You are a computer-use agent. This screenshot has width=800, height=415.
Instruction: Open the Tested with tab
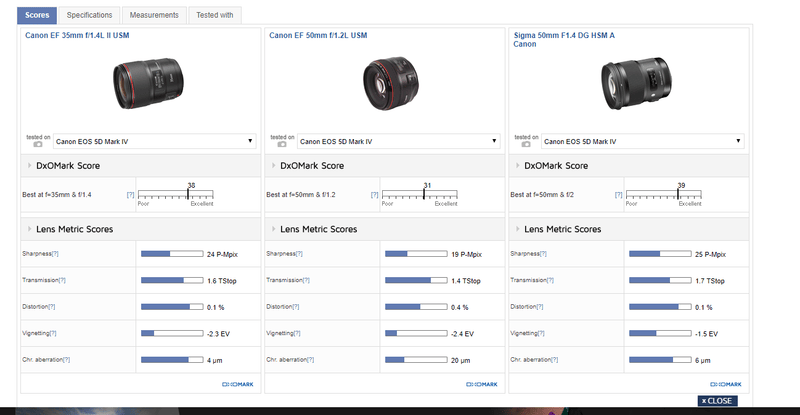214,15
